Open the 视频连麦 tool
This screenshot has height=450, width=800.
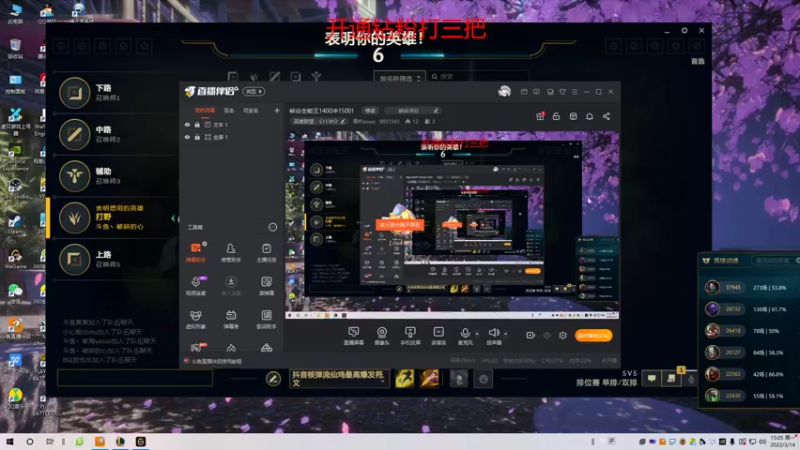(x=196, y=286)
